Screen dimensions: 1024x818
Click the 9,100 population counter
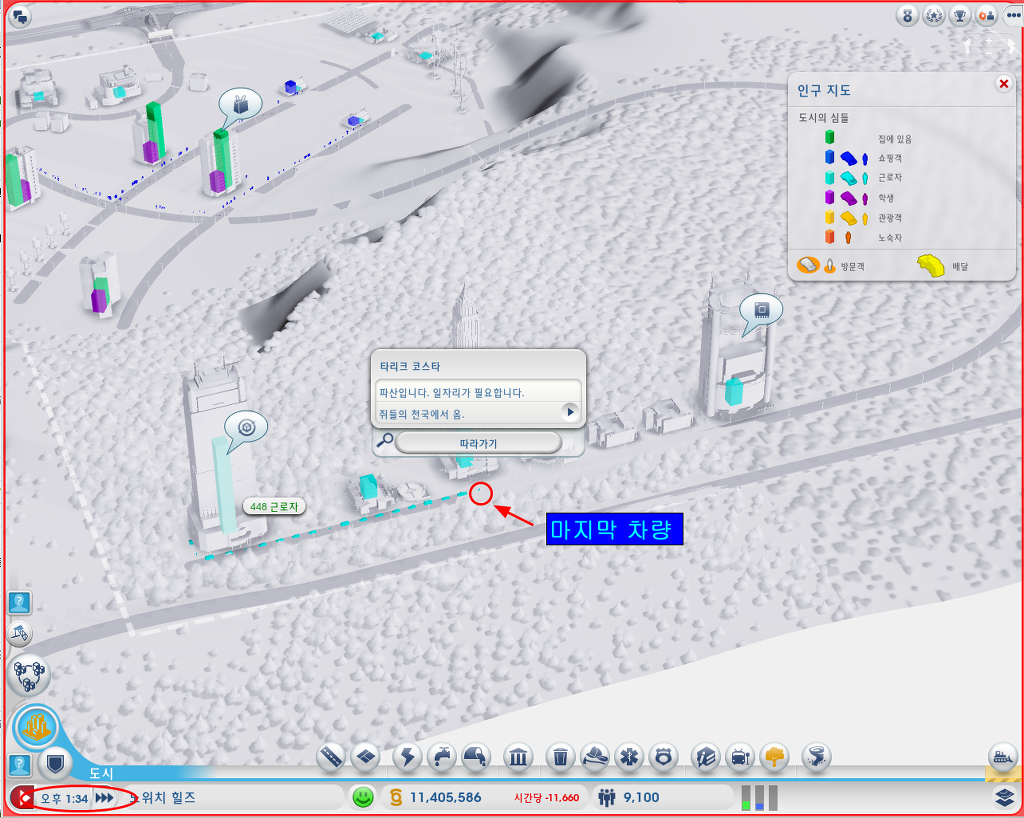(x=641, y=797)
